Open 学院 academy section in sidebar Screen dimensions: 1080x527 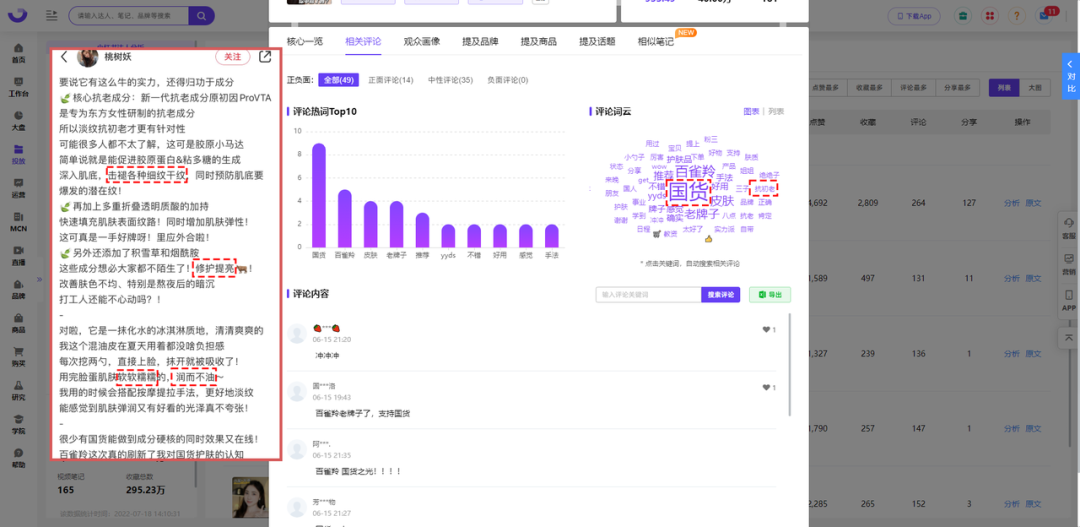(19, 424)
